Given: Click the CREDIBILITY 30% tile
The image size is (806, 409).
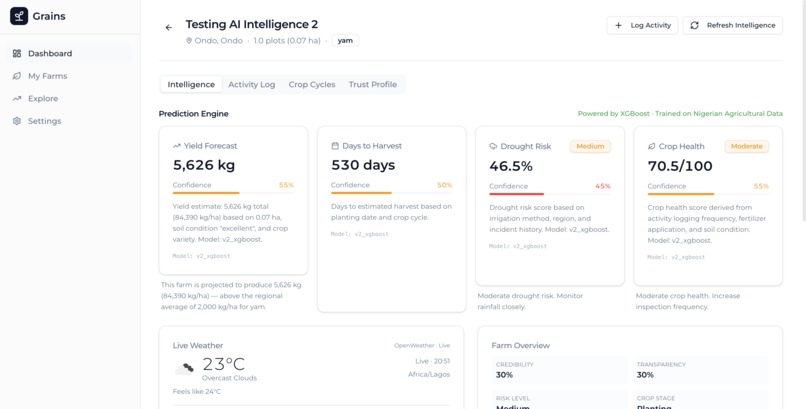Looking at the screenshot, I should coord(559,370).
